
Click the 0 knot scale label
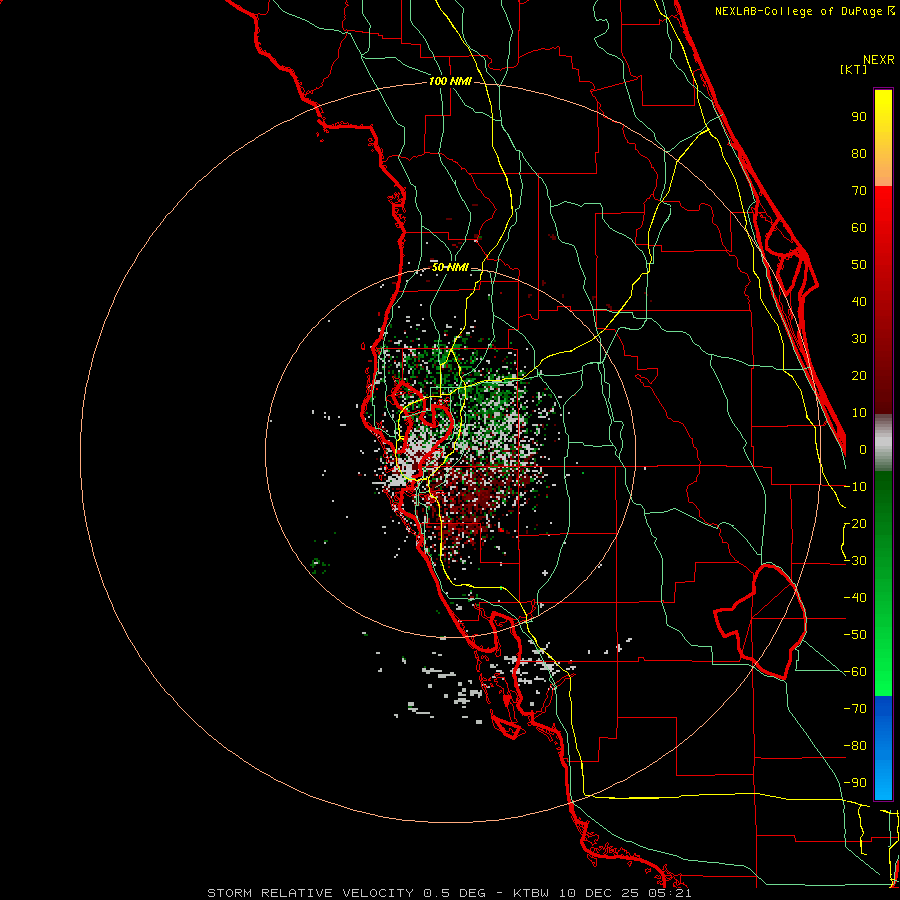(x=863, y=450)
